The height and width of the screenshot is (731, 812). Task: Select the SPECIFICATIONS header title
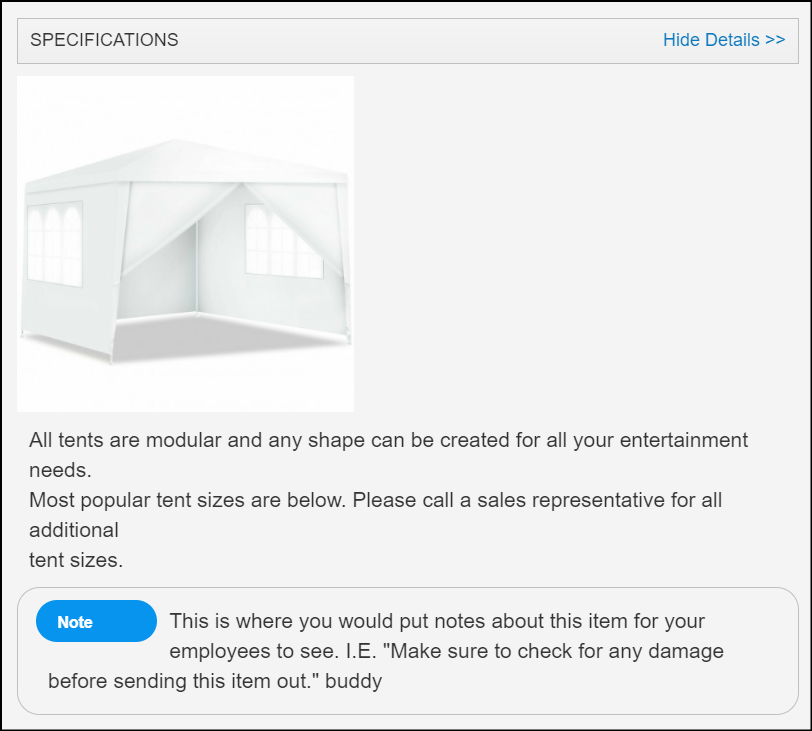(x=104, y=40)
